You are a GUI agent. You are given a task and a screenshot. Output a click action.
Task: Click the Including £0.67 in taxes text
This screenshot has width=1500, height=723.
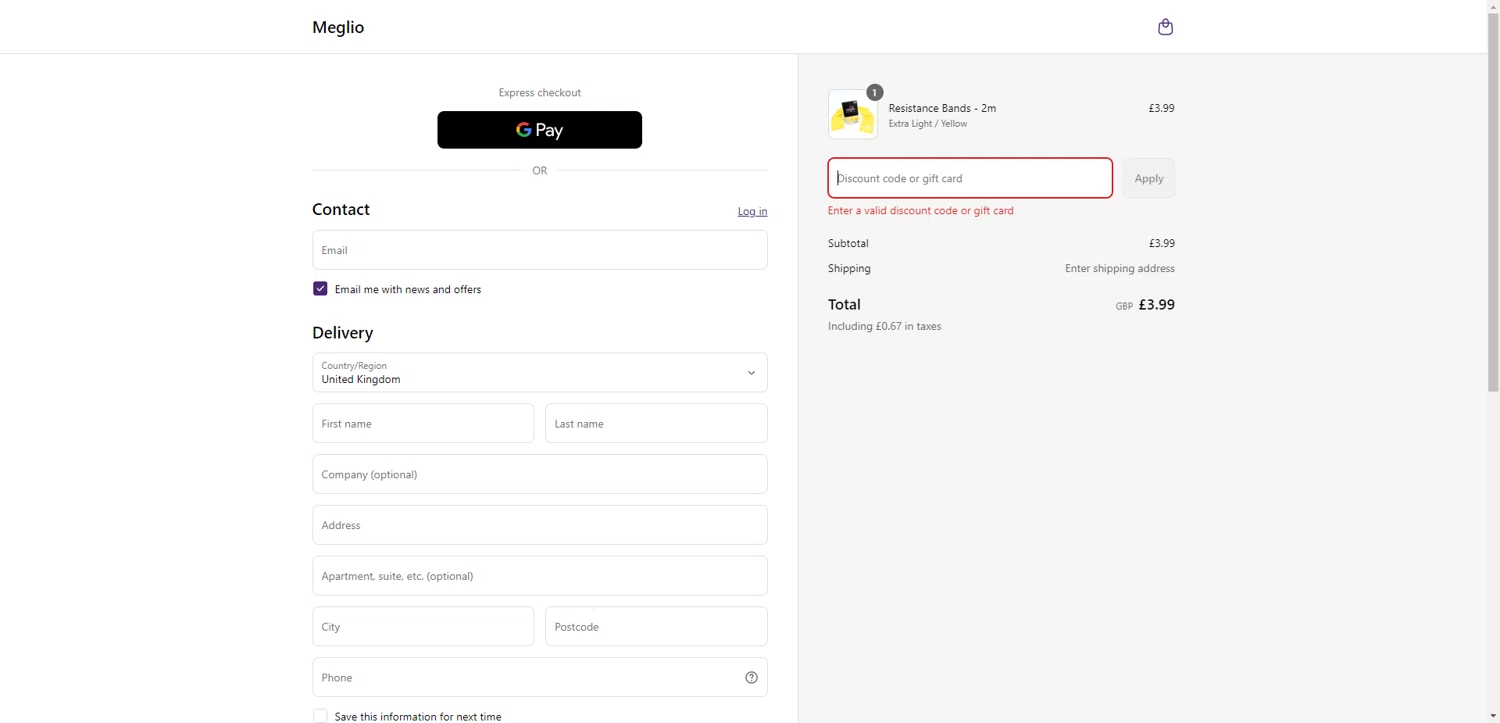885,326
